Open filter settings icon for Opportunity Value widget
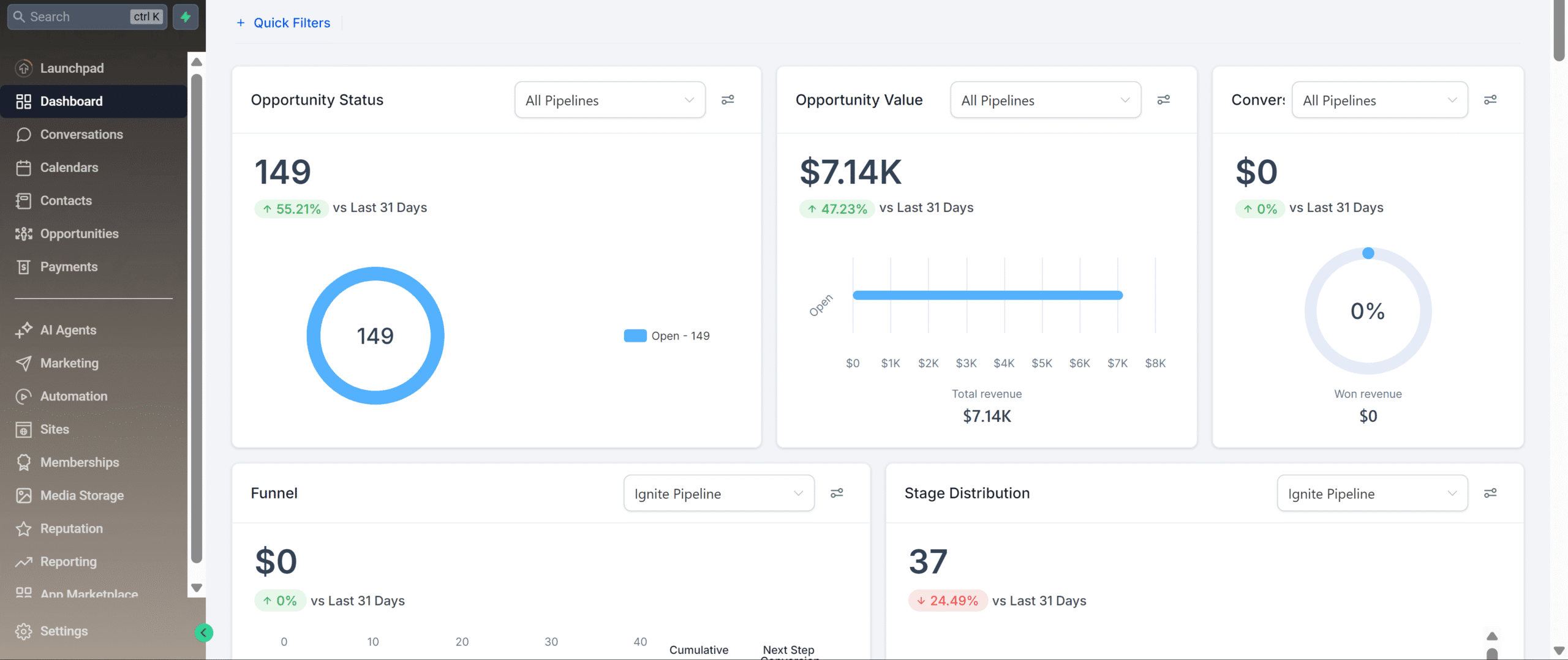 (1163, 100)
